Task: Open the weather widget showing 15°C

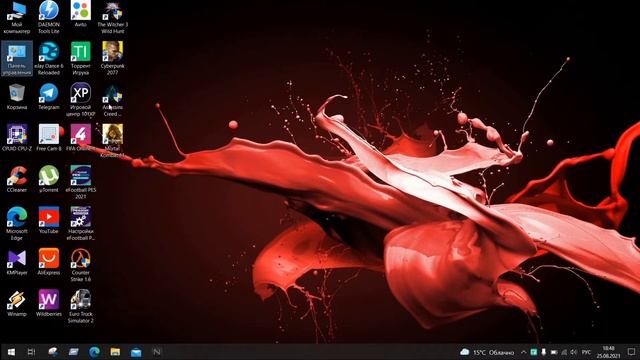Action: coord(487,352)
